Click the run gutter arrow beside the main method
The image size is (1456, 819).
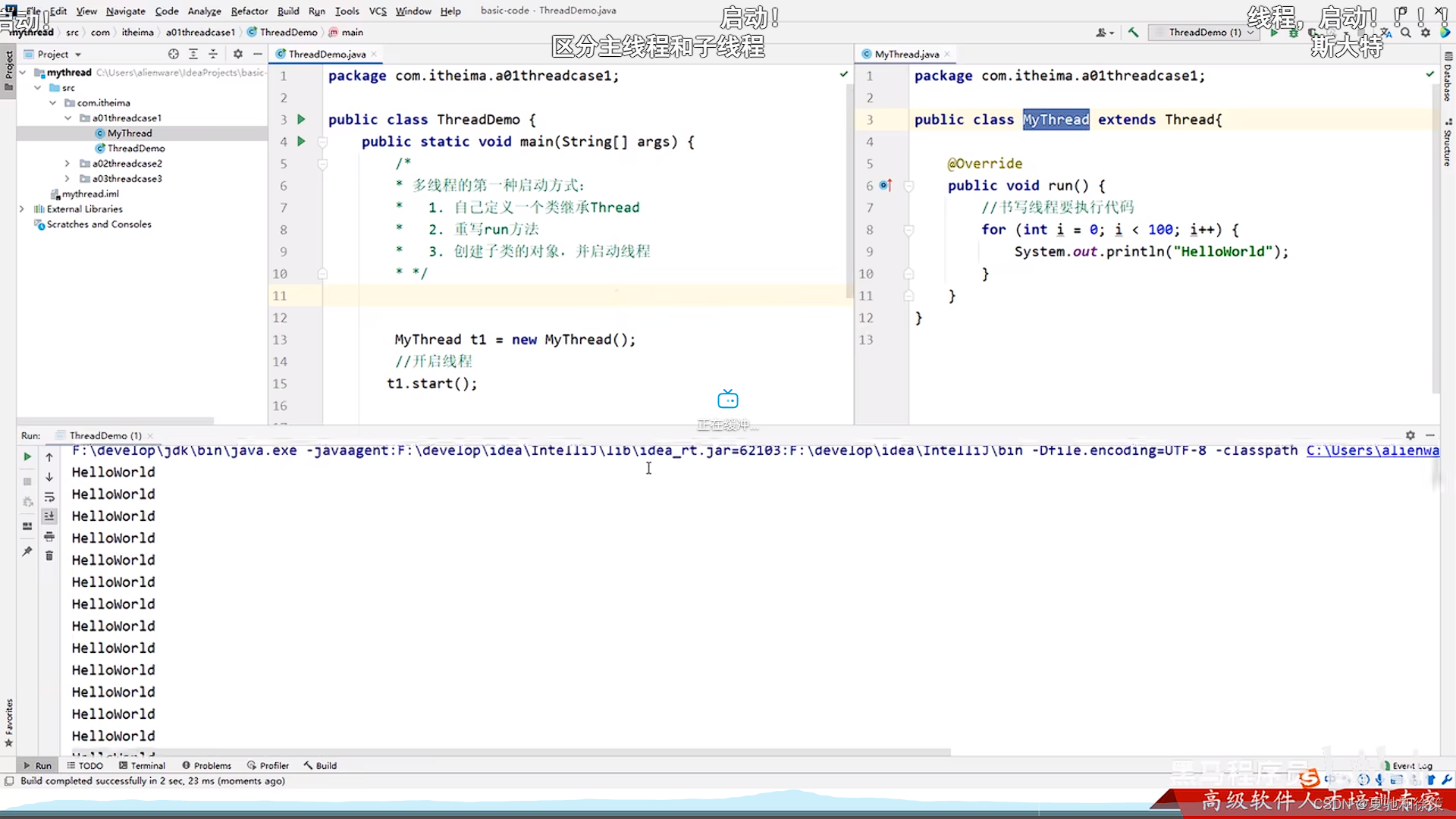point(301,141)
